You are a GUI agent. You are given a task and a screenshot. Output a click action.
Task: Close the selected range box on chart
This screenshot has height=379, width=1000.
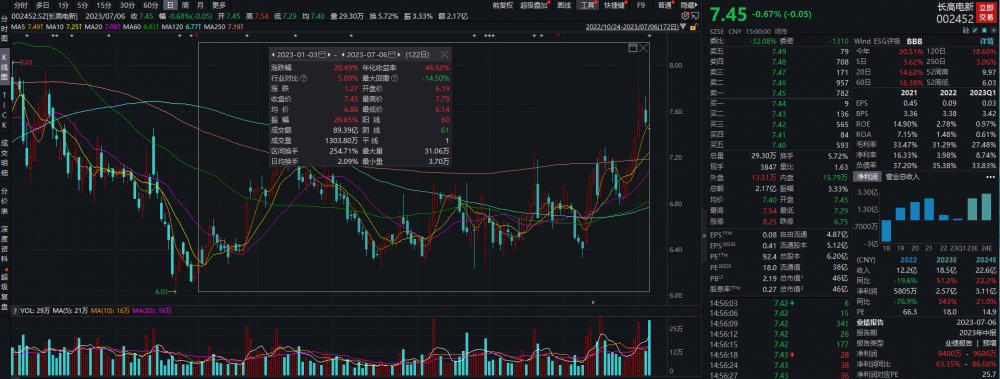point(643,48)
